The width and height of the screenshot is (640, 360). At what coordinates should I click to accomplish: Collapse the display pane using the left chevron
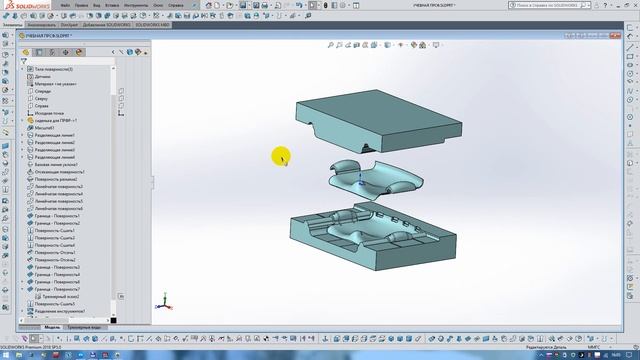113,52
